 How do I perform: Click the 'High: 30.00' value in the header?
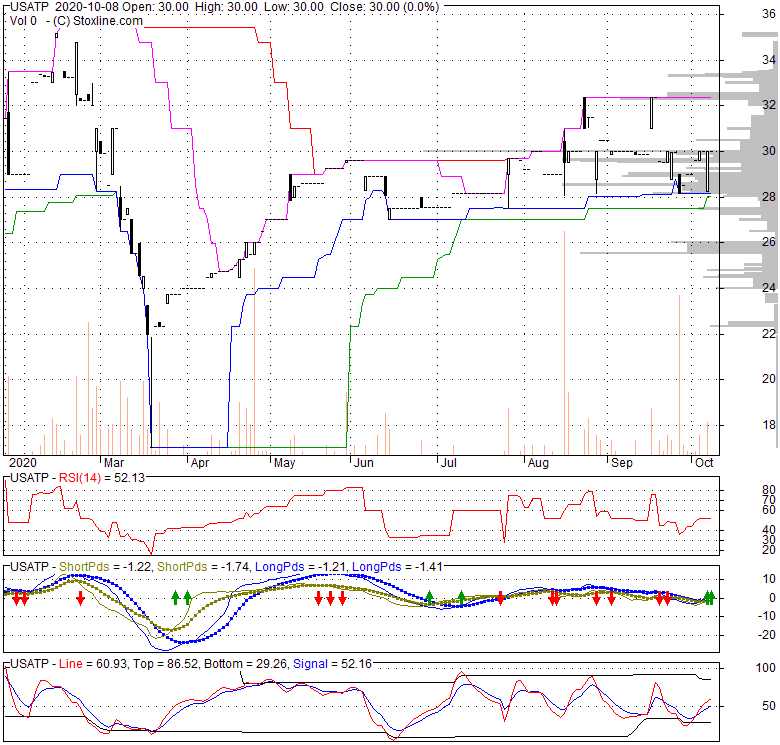226,7
